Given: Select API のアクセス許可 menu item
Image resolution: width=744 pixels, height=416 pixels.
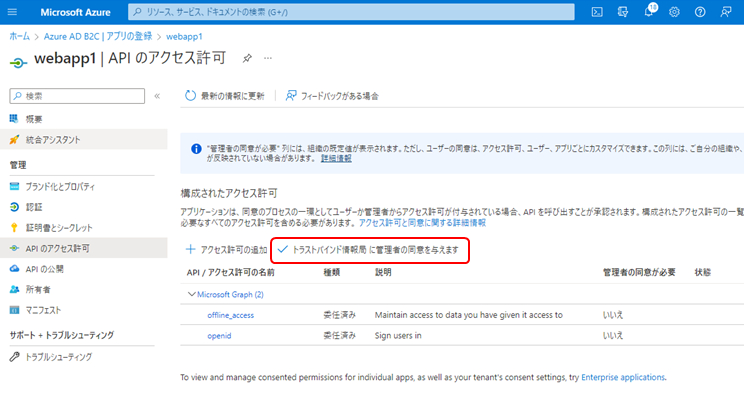Looking at the screenshot, I should [84, 248].
